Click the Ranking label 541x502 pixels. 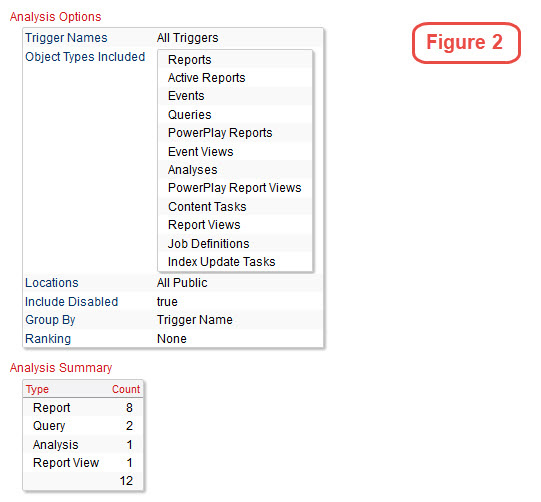coord(48,339)
